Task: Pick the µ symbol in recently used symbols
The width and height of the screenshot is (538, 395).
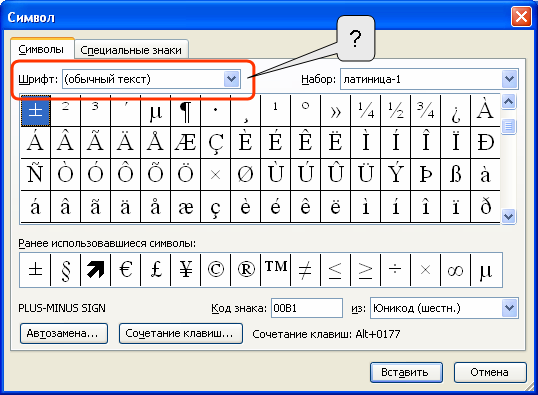Action: tap(486, 270)
